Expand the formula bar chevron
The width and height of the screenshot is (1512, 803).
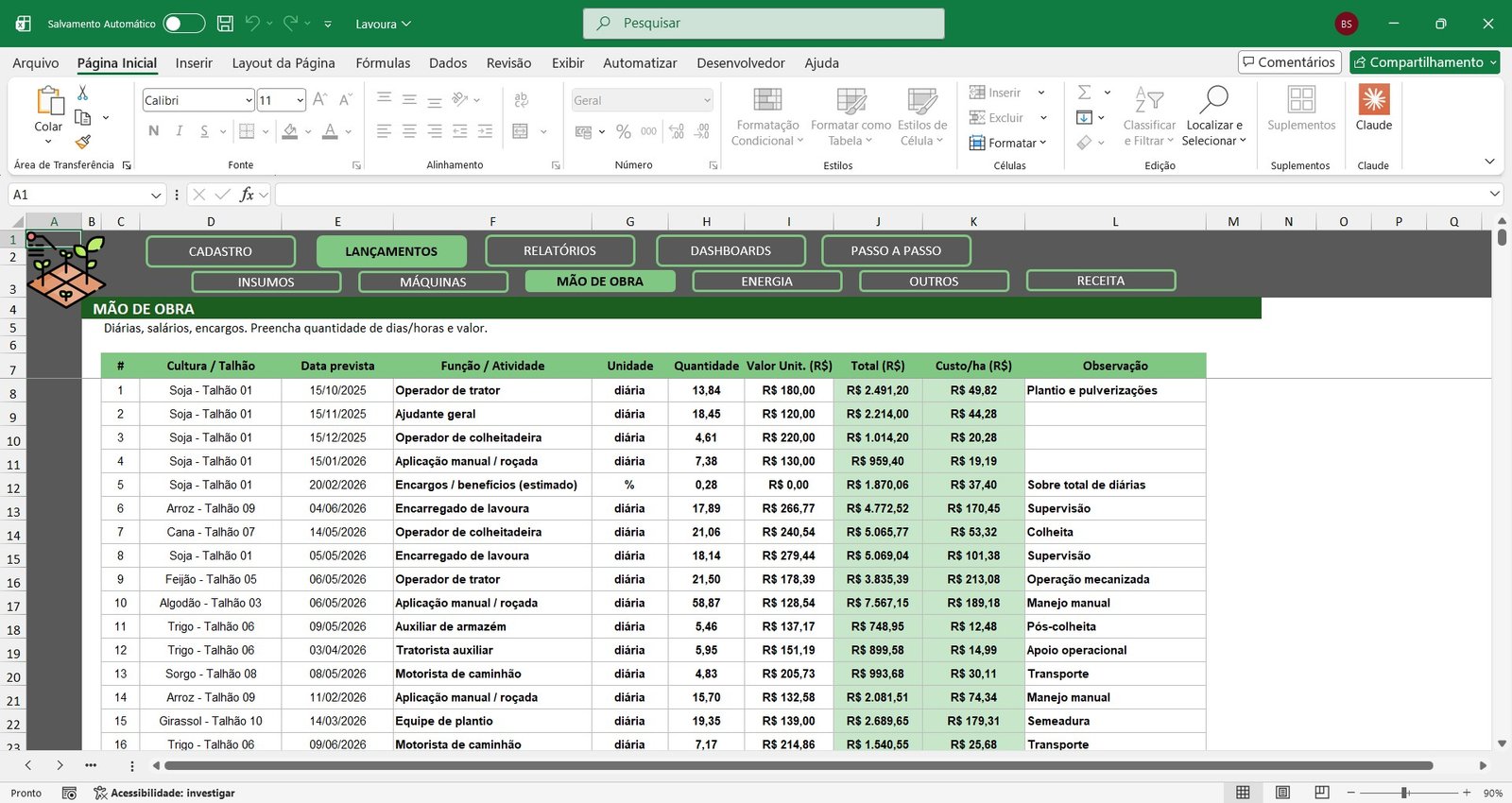coord(1494,194)
